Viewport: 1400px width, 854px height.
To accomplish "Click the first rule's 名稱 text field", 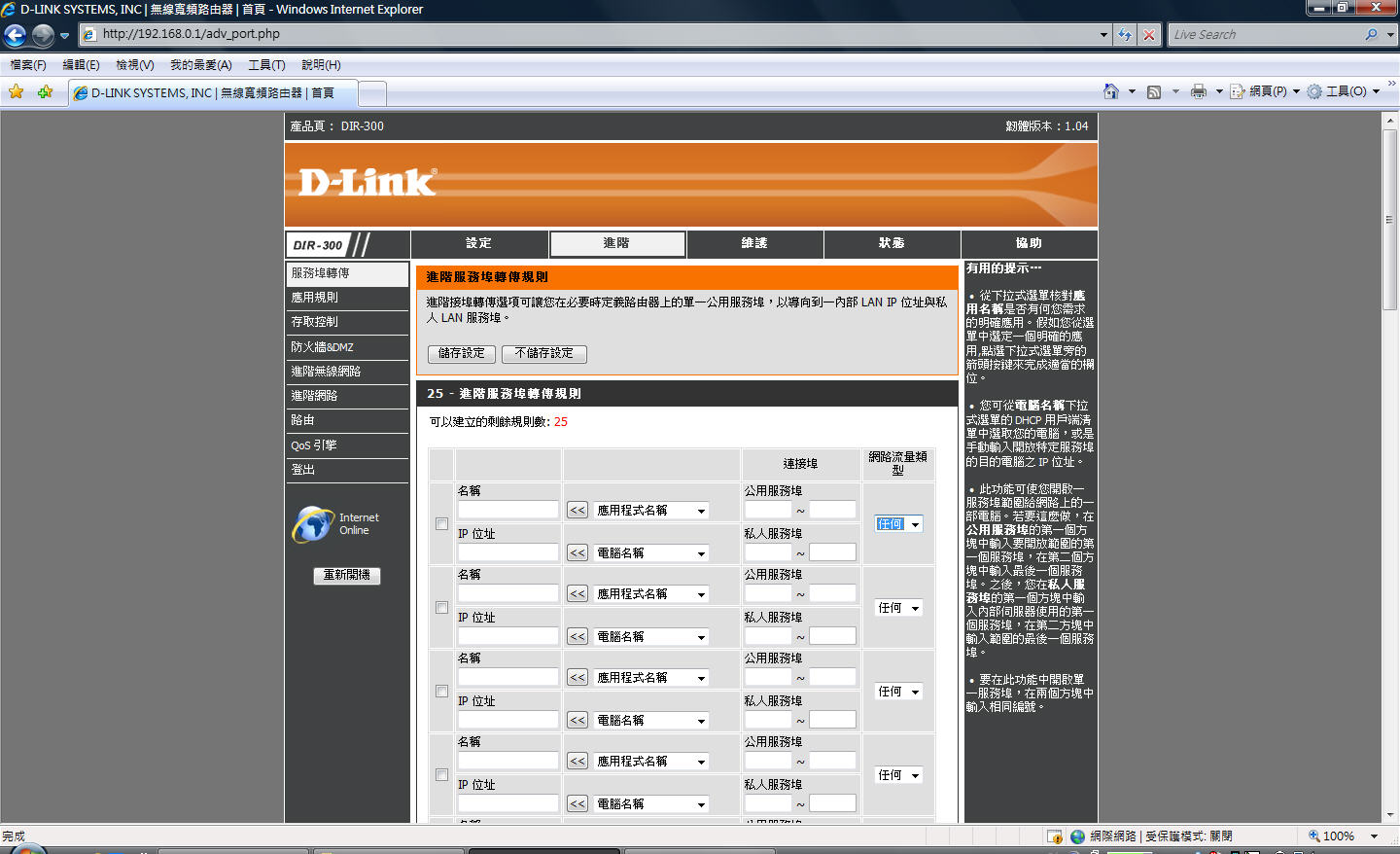I will [x=508, y=510].
